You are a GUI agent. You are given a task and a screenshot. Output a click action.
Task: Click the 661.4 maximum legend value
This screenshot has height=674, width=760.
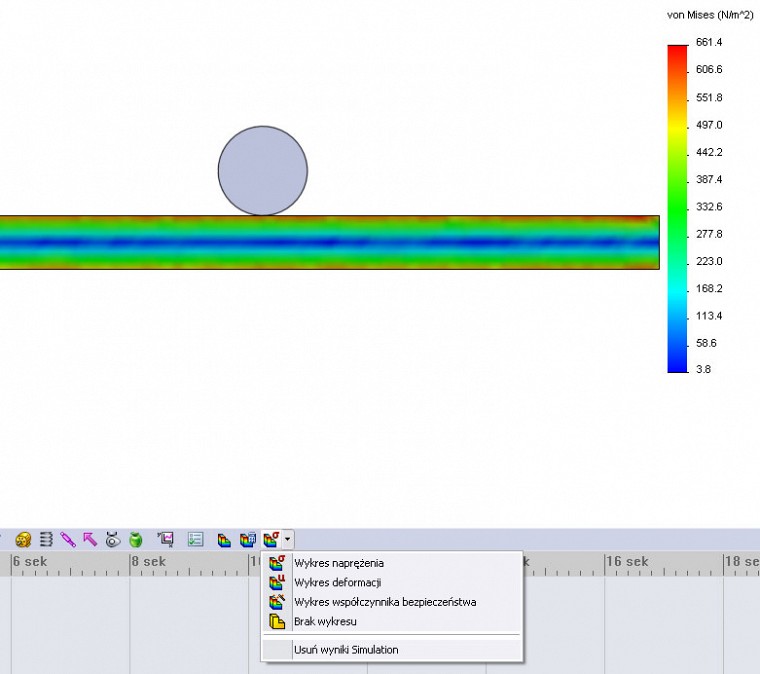709,42
